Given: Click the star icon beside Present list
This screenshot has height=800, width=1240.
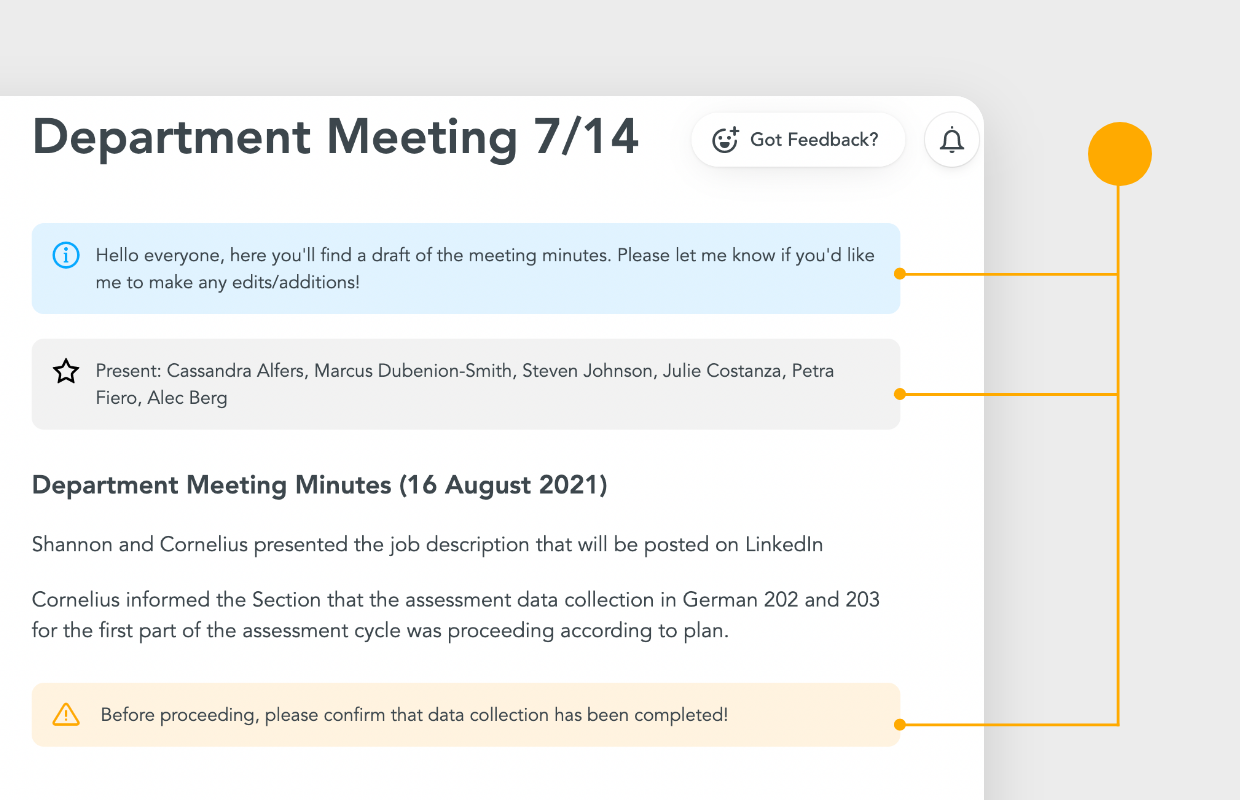Looking at the screenshot, I should (66, 372).
